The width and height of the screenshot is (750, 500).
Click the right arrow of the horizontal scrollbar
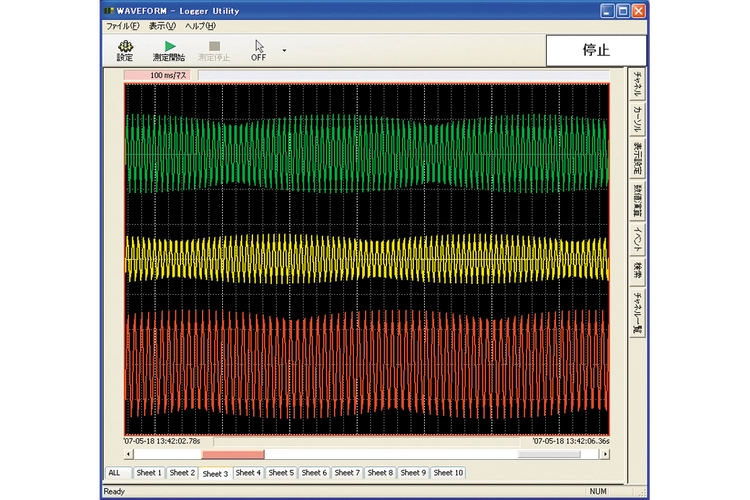(605, 454)
